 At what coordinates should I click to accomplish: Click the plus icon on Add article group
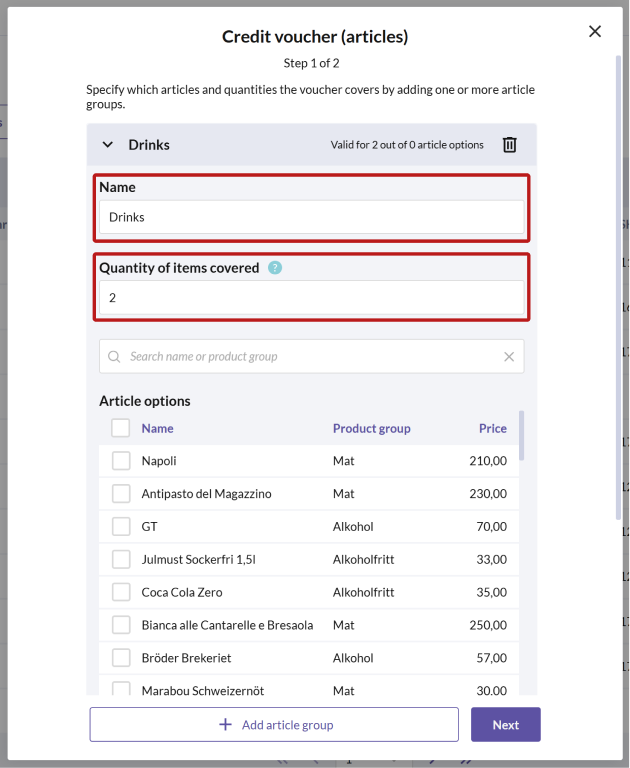(x=225, y=724)
